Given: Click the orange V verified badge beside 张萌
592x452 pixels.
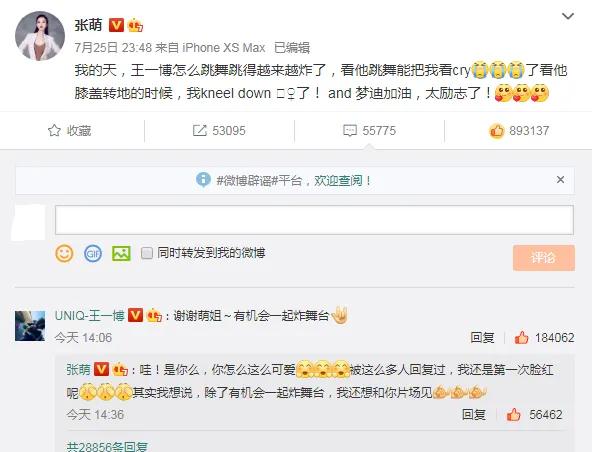Looking at the screenshot, I should point(116,25).
